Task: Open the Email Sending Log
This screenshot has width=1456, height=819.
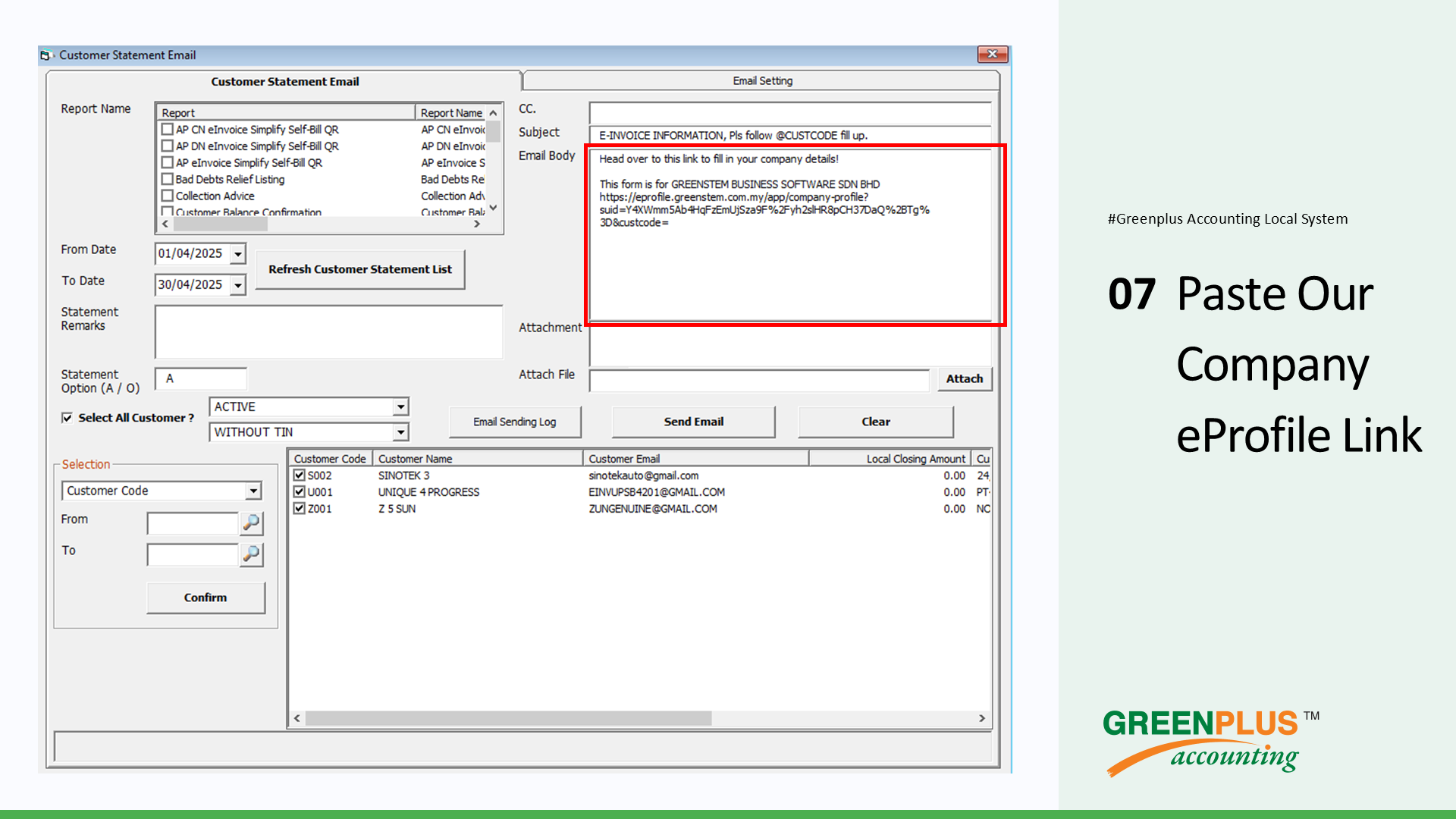Action: point(515,422)
